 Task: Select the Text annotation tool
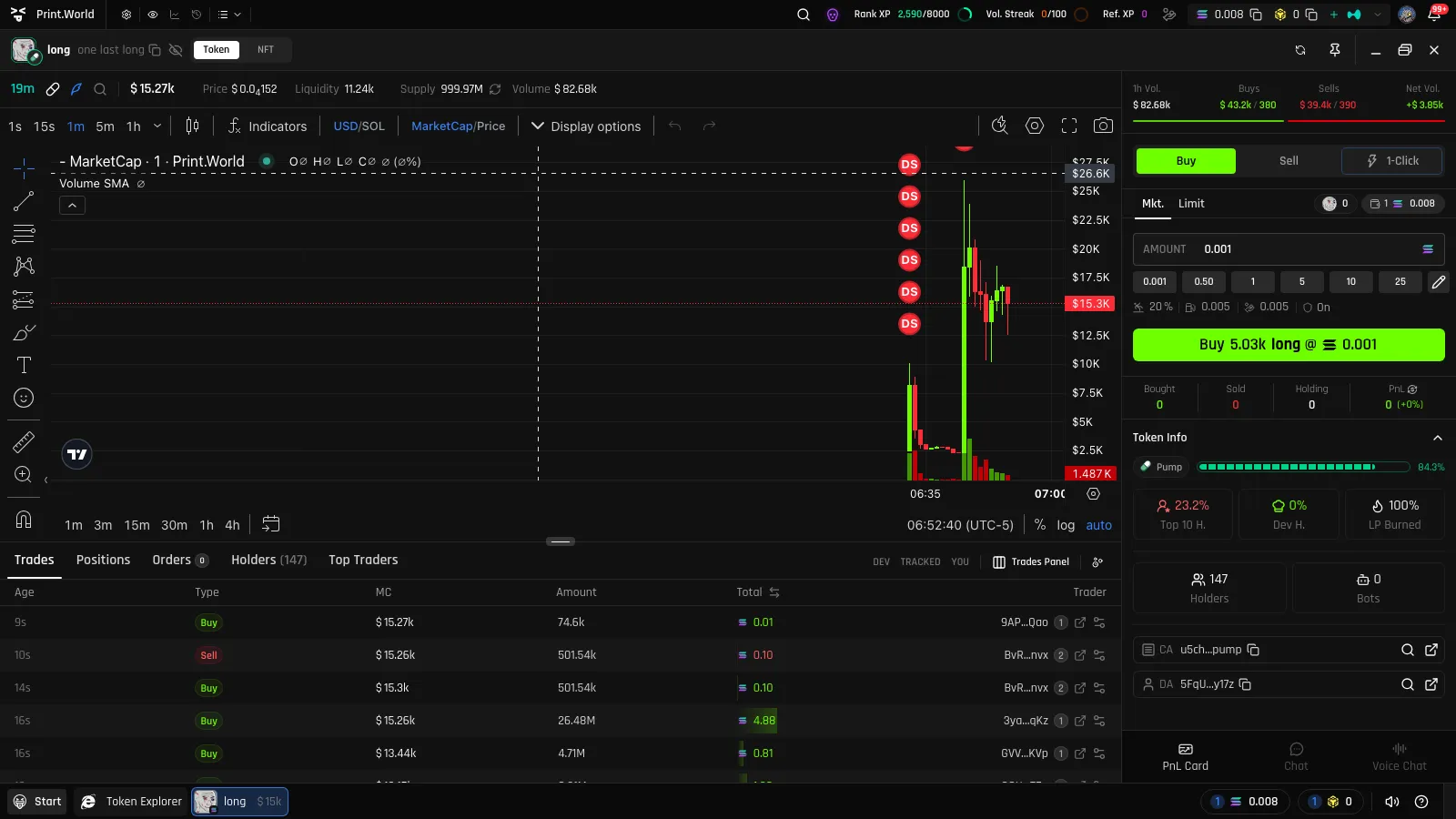tap(24, 365)
